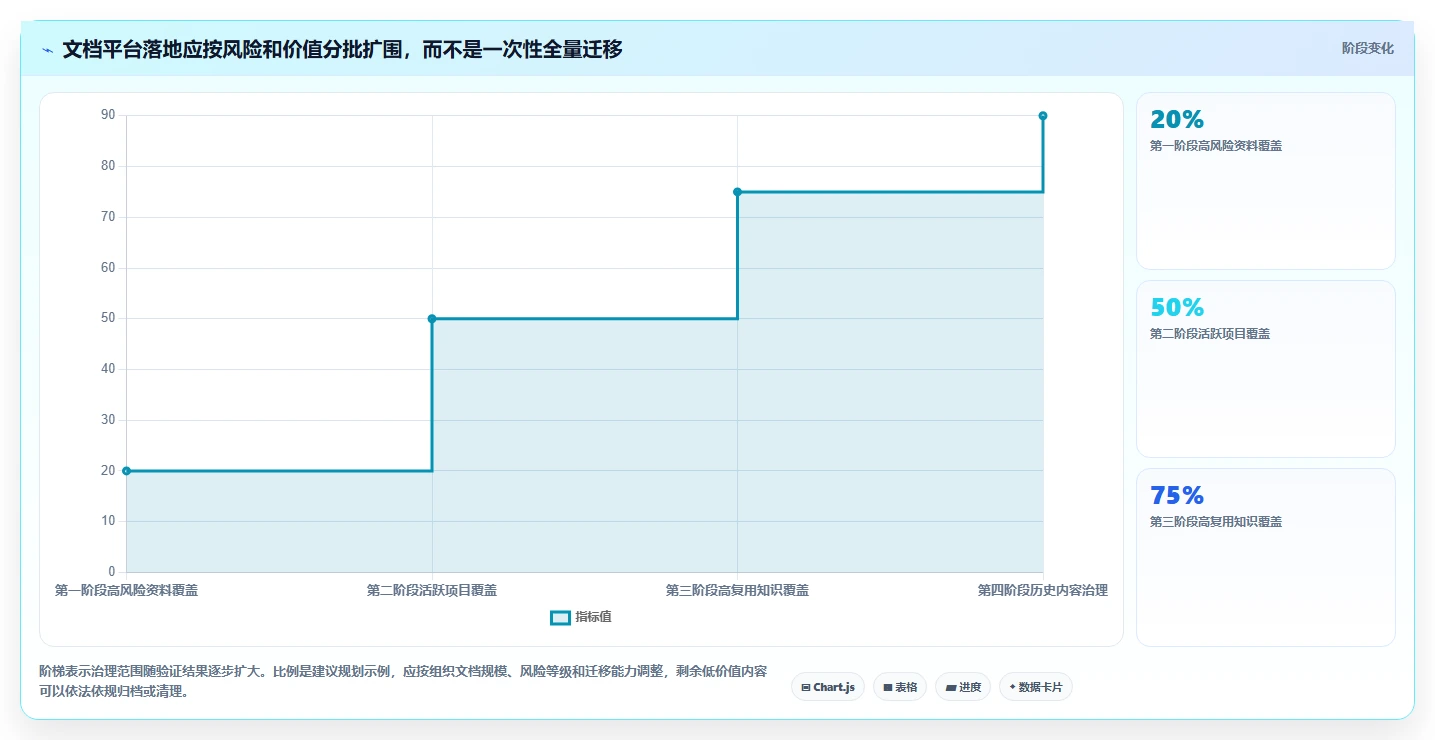Click the 50% card value

(x=1177, y=308)
